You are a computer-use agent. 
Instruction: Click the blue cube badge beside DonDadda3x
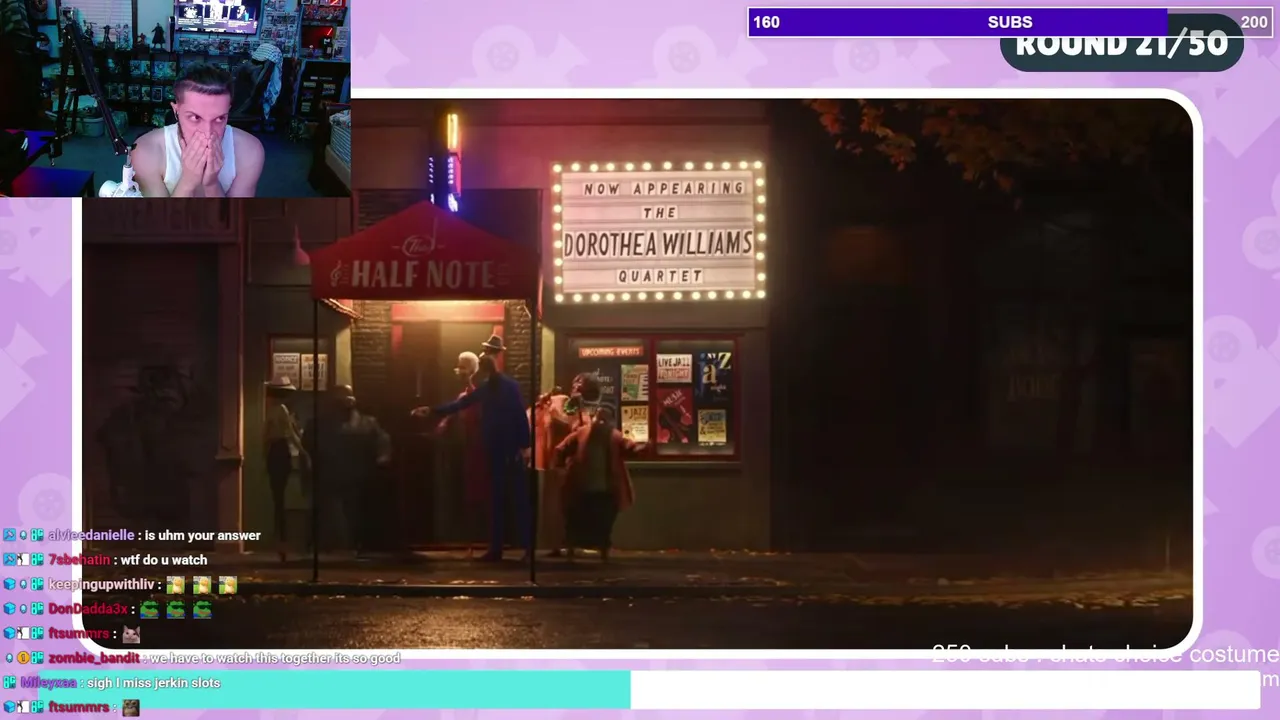(x=9, y=609)
